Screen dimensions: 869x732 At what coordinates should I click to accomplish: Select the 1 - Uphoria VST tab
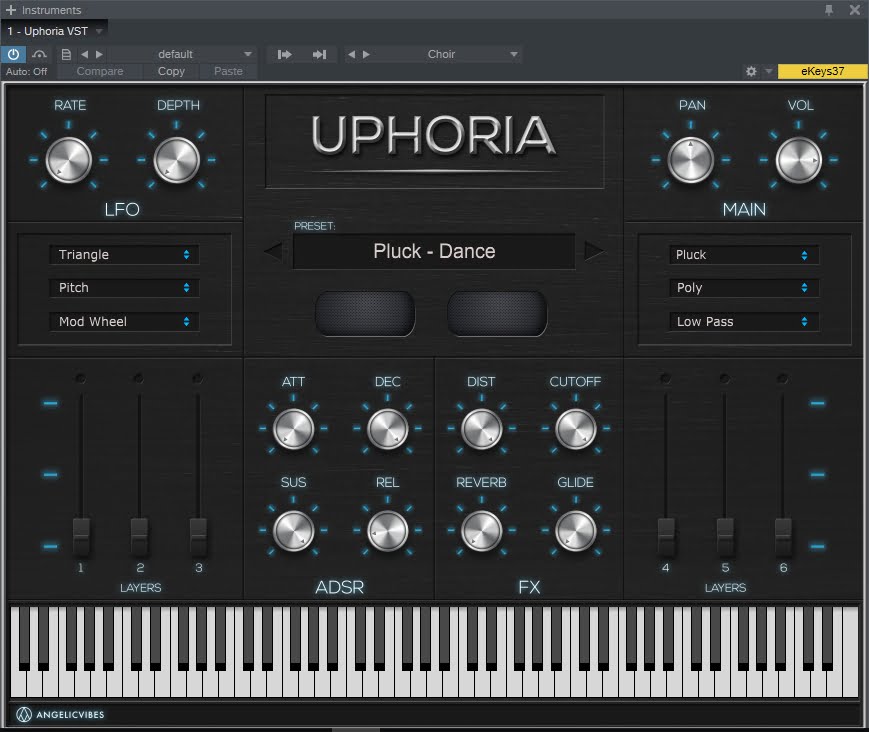50,32
